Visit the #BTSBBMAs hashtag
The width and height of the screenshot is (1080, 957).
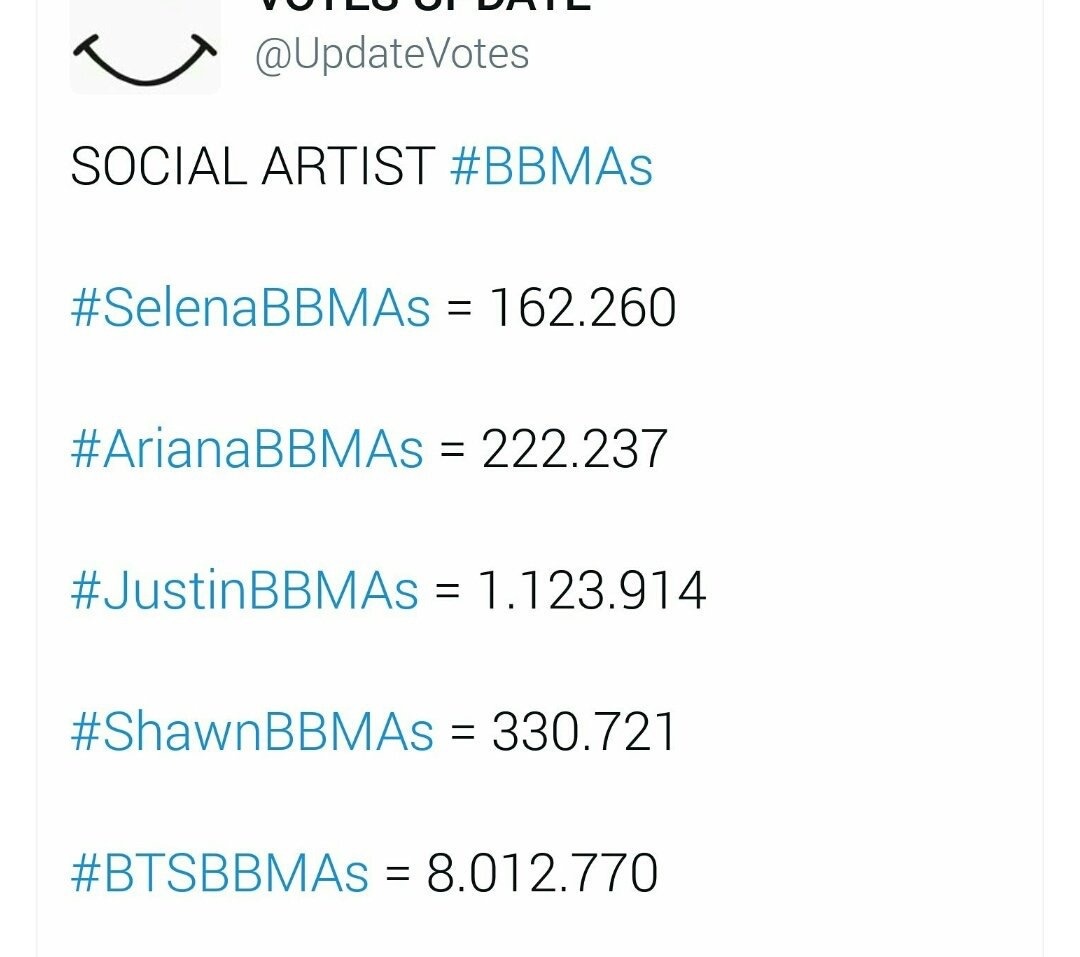220,872
